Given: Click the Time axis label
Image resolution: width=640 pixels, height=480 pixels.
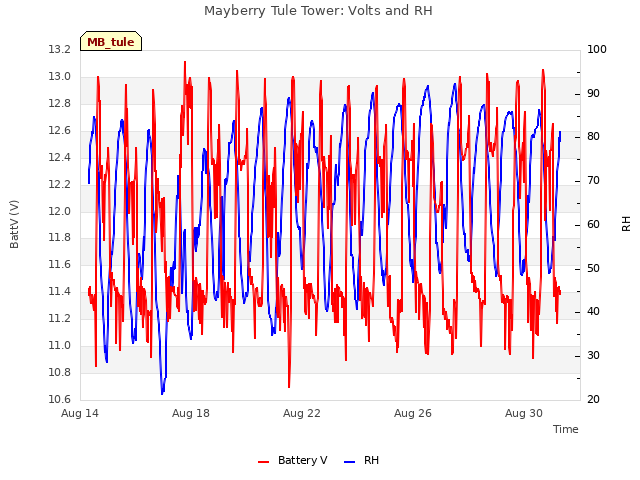Looking at the screenshot, I should pyautogui.click(x=566, y=429).
